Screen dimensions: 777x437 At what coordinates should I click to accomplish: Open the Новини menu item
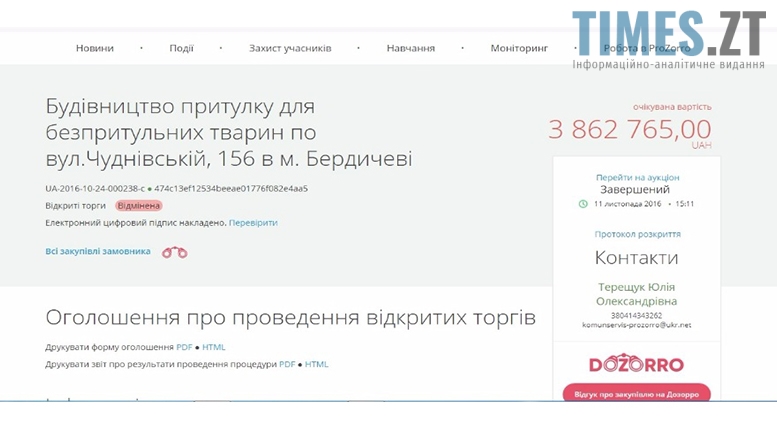pyautogui.click(x=95, y=48)
